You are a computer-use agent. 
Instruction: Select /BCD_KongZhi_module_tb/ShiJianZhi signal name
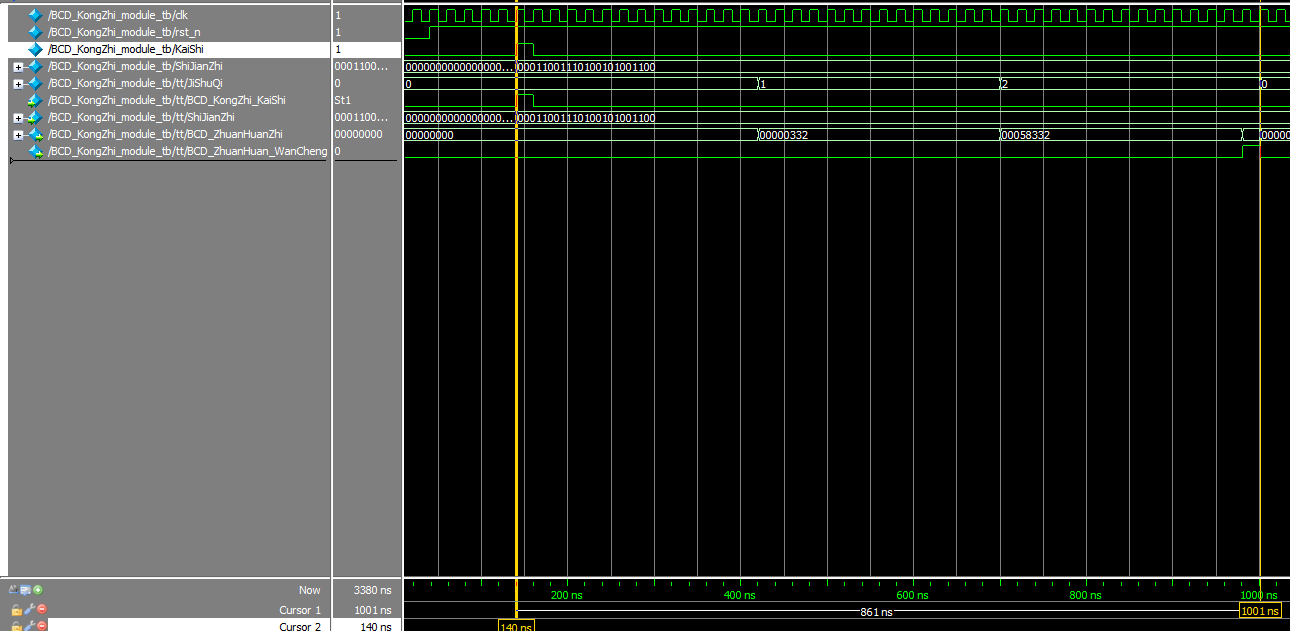[x=135, y=66]
